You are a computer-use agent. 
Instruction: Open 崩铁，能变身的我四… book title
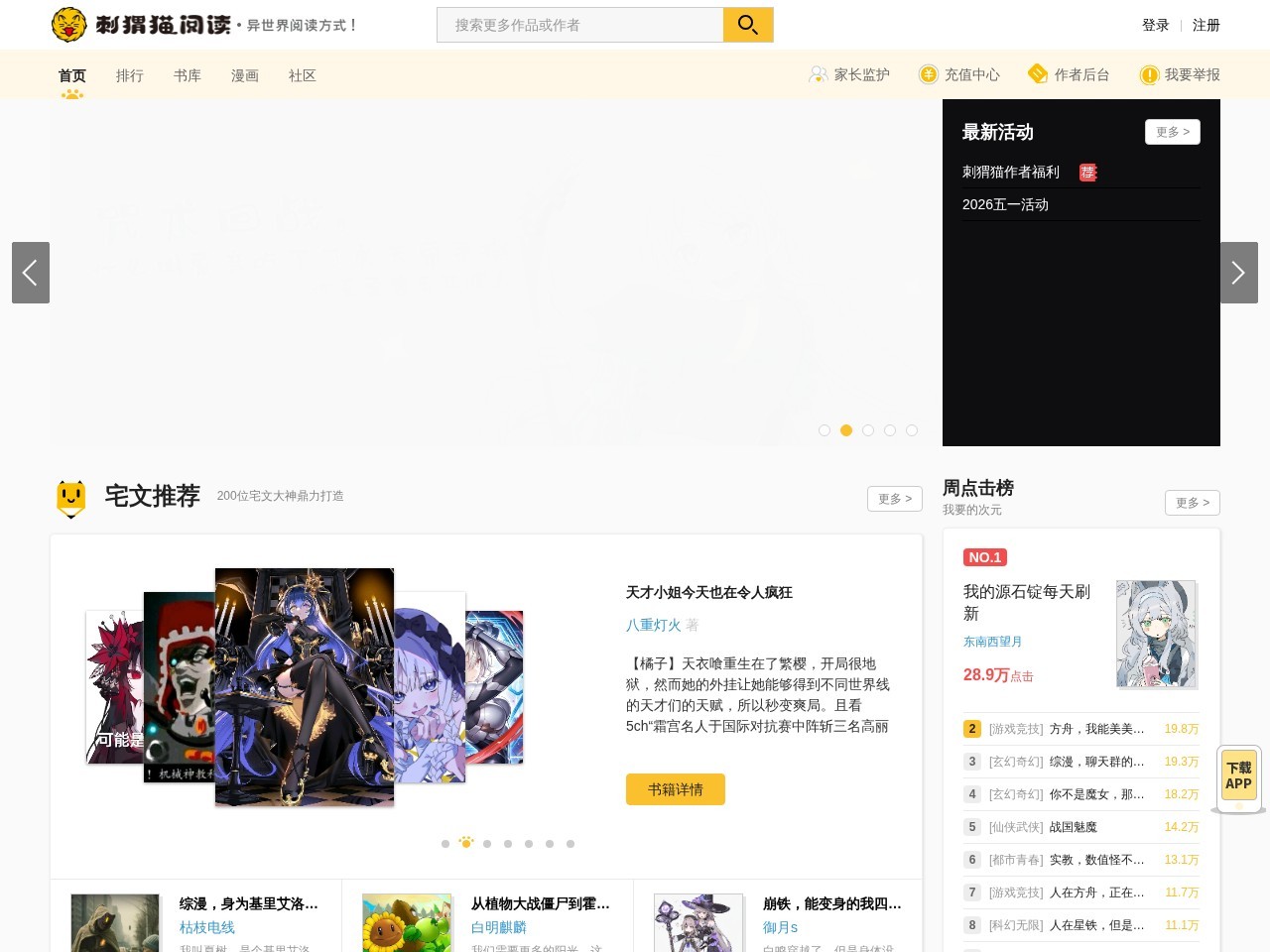click(x=832, y=903)
